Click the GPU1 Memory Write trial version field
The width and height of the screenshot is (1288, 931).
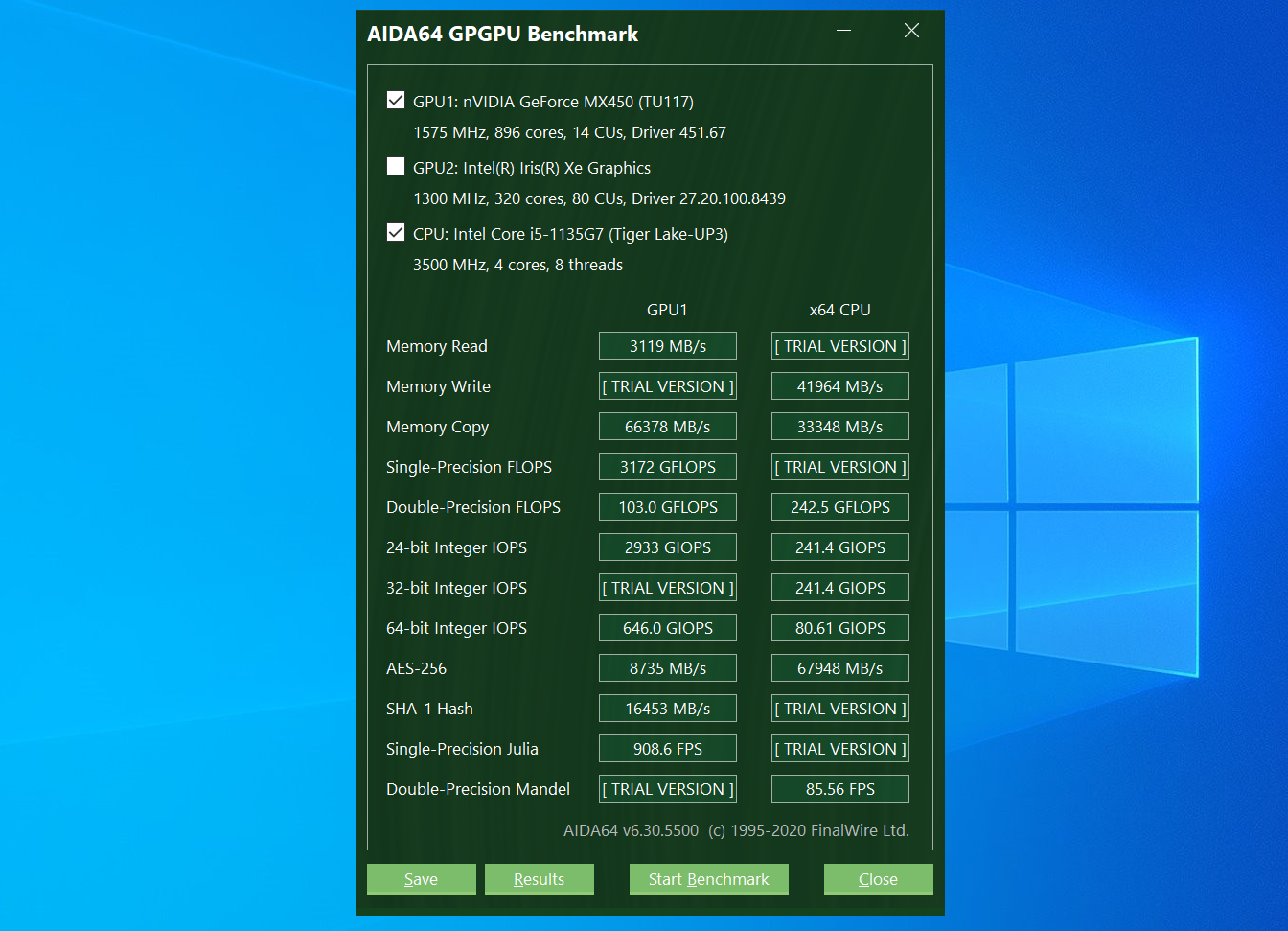point(668,386)
